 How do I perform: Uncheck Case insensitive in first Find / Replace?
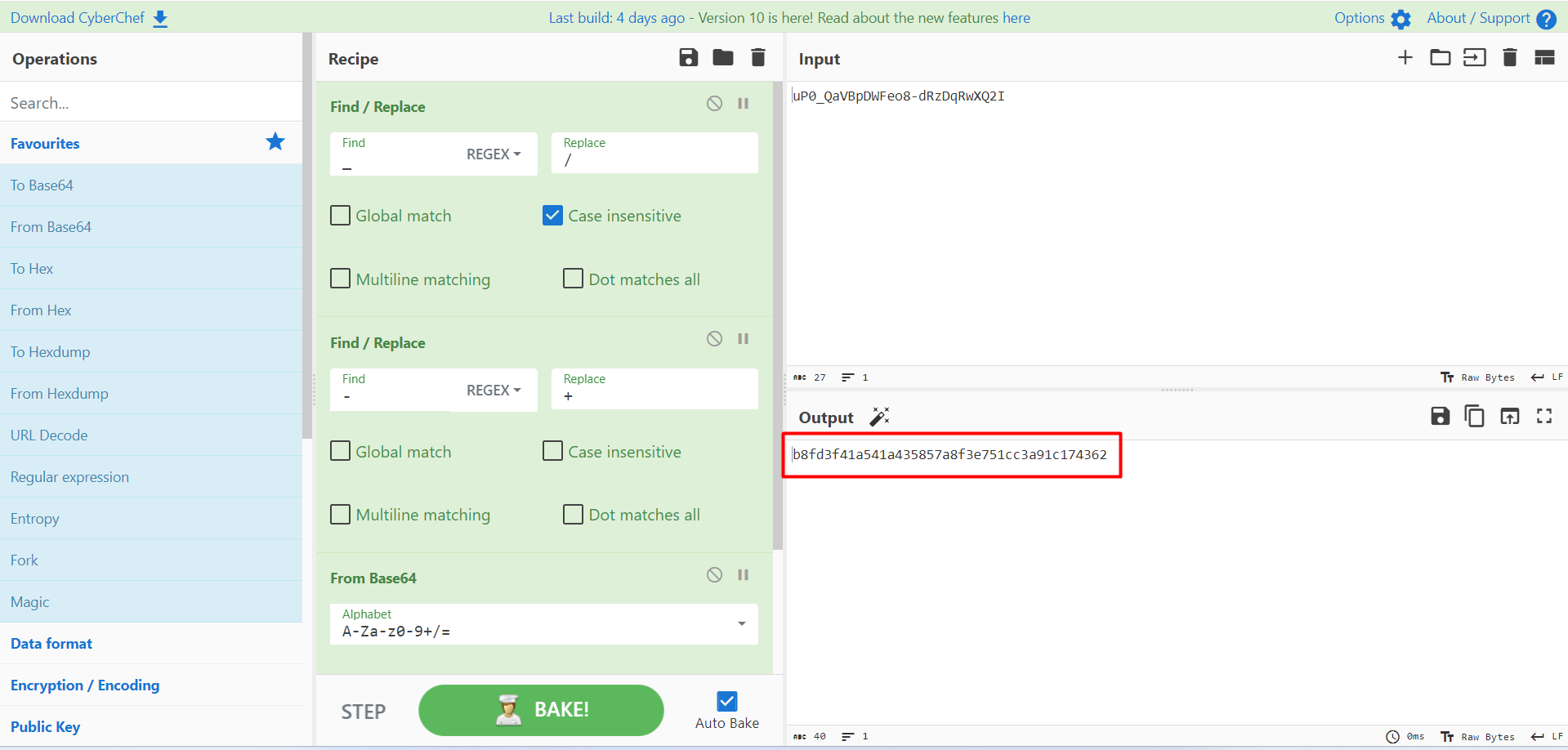(553, 216)
